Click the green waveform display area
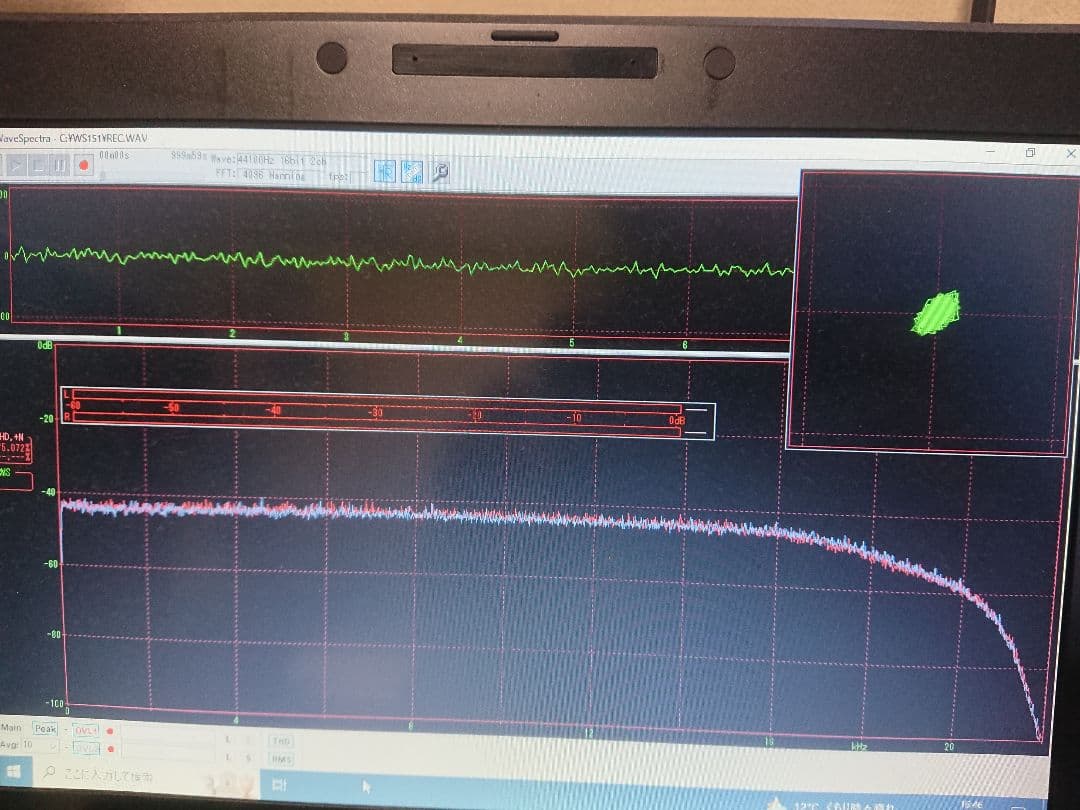The image size is (1080, 810). (x=400, y=260)
